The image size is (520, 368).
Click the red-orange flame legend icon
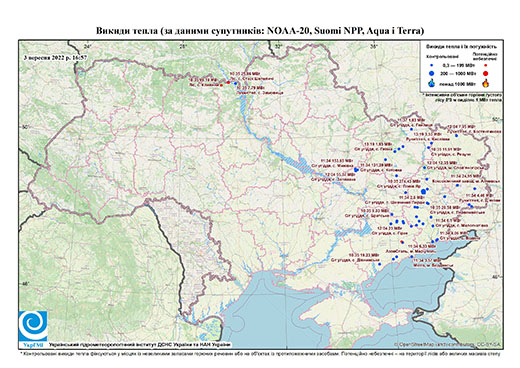[486, 83]
